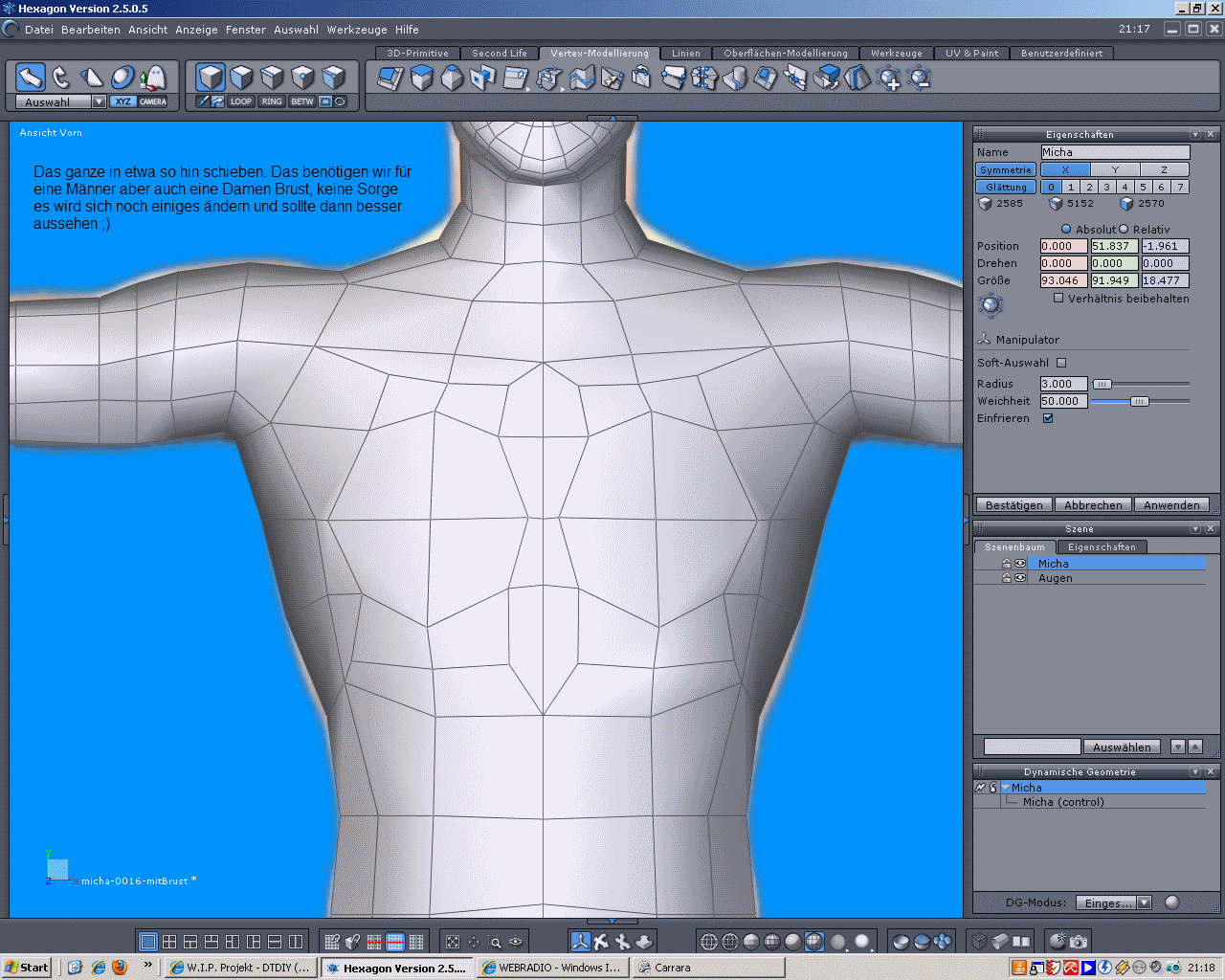Click the RING selection button

pyautogui.click(x=272, y=101)
